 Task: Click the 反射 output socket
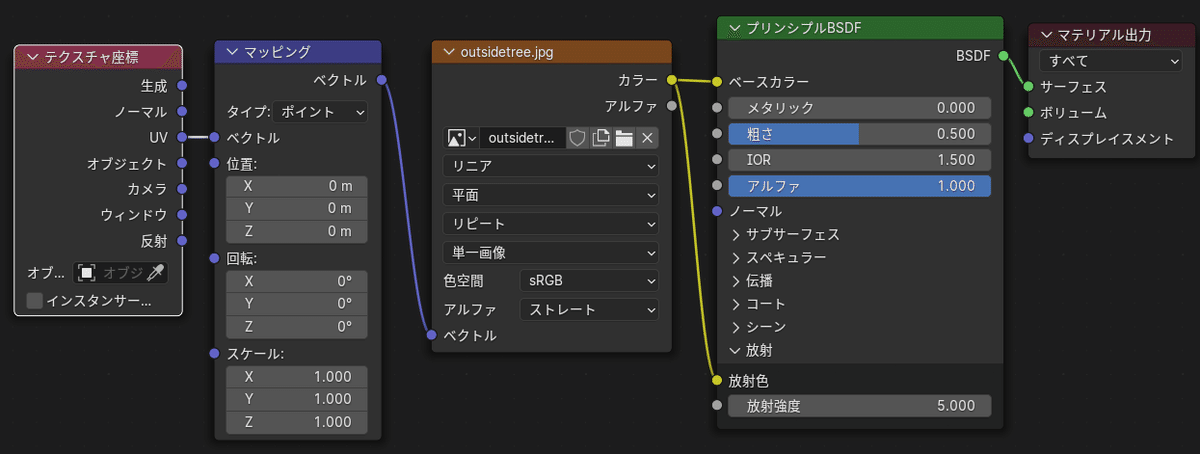182,241
